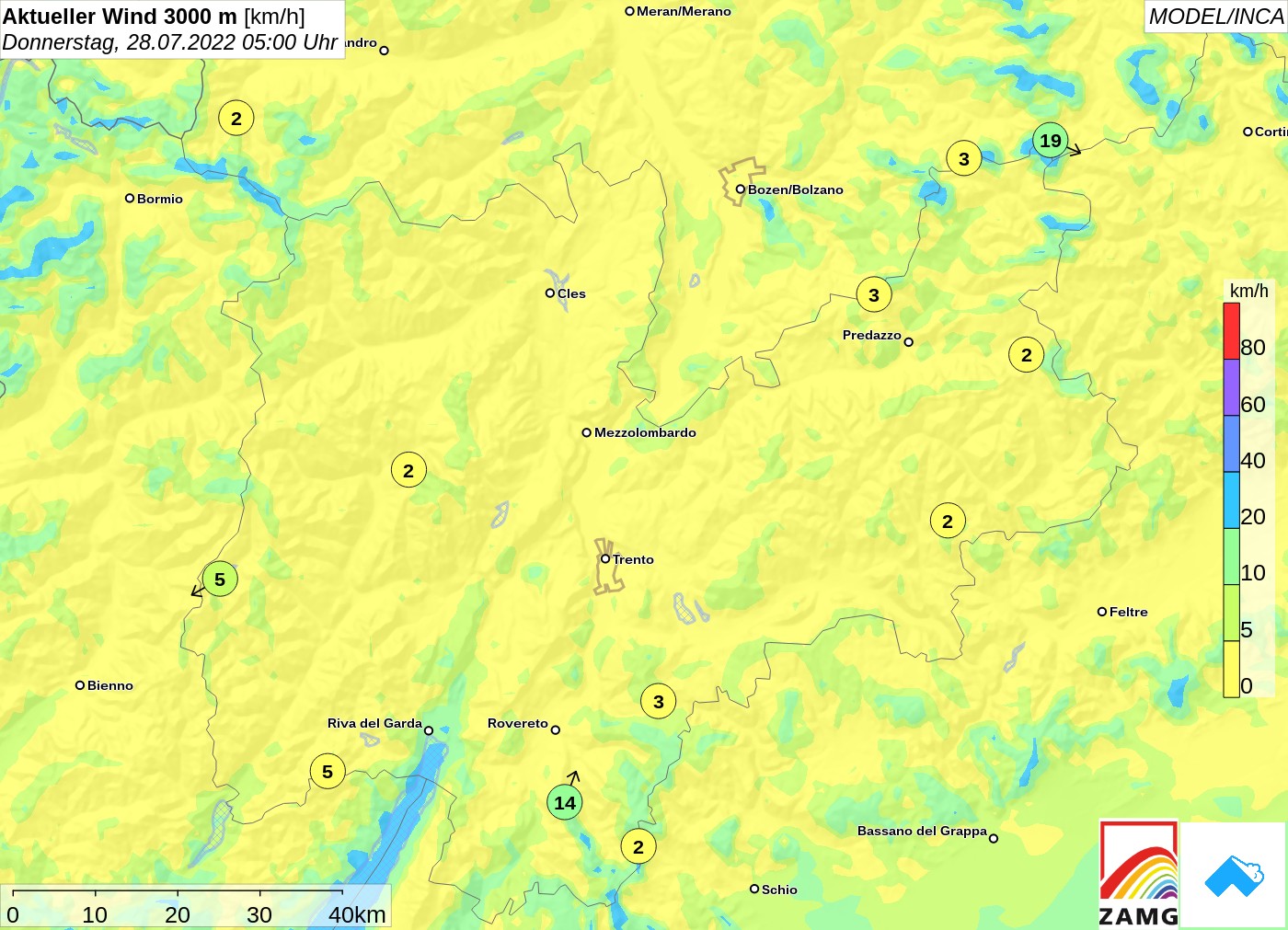
Task: Select the wind station marker showing 19
Action: coord(1050,141)
